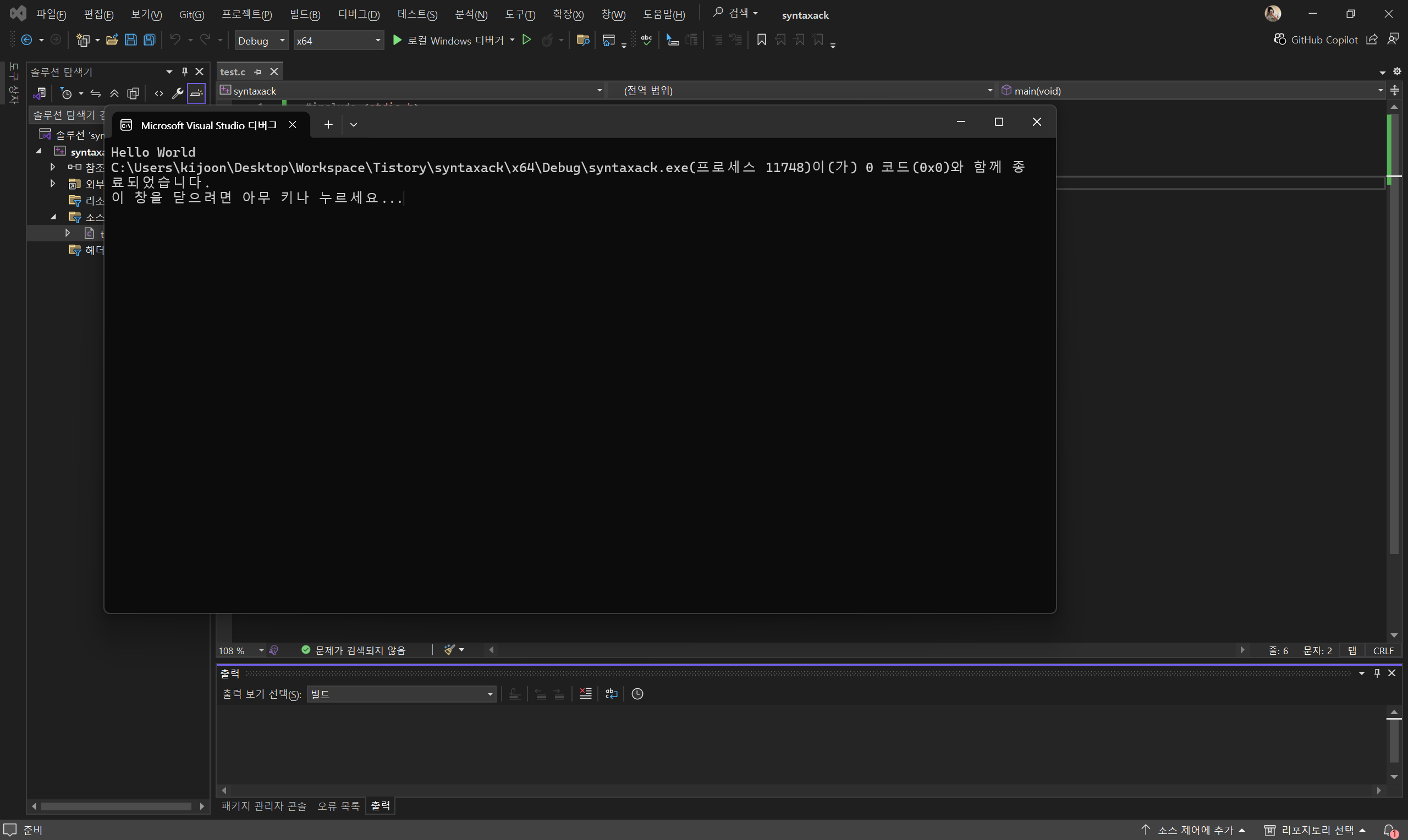Toggle preview selected items in Solution Explorer

click(196, 93)
